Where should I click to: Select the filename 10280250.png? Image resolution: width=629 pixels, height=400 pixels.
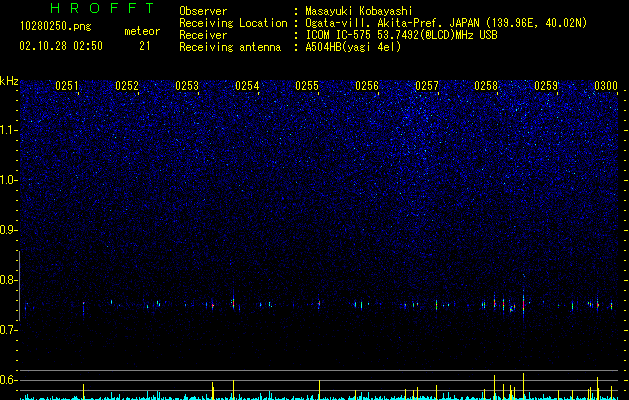(55, 27)
